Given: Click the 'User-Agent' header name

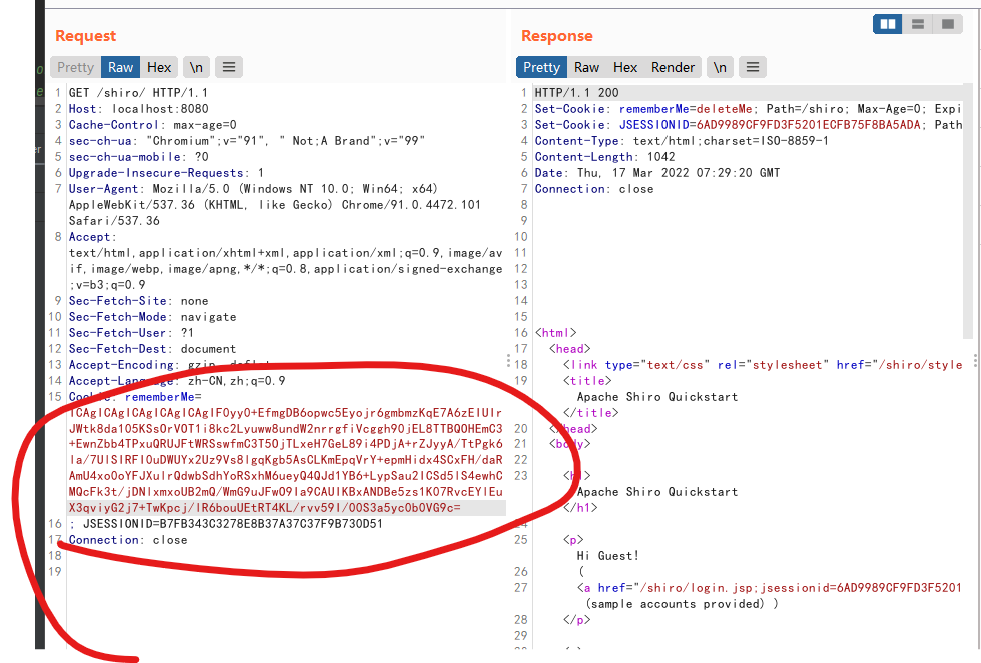Looking at the screenshot, I should pos(105,189).
